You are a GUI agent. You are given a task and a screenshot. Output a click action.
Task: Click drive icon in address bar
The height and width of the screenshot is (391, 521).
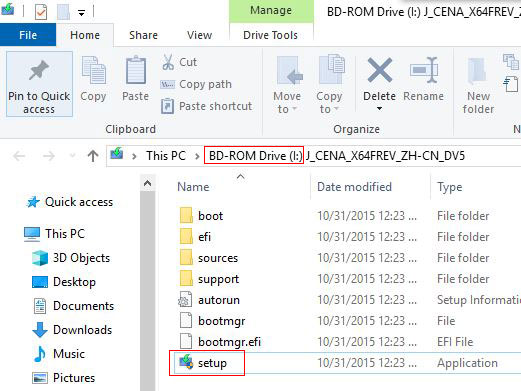(x=117, y=154)
